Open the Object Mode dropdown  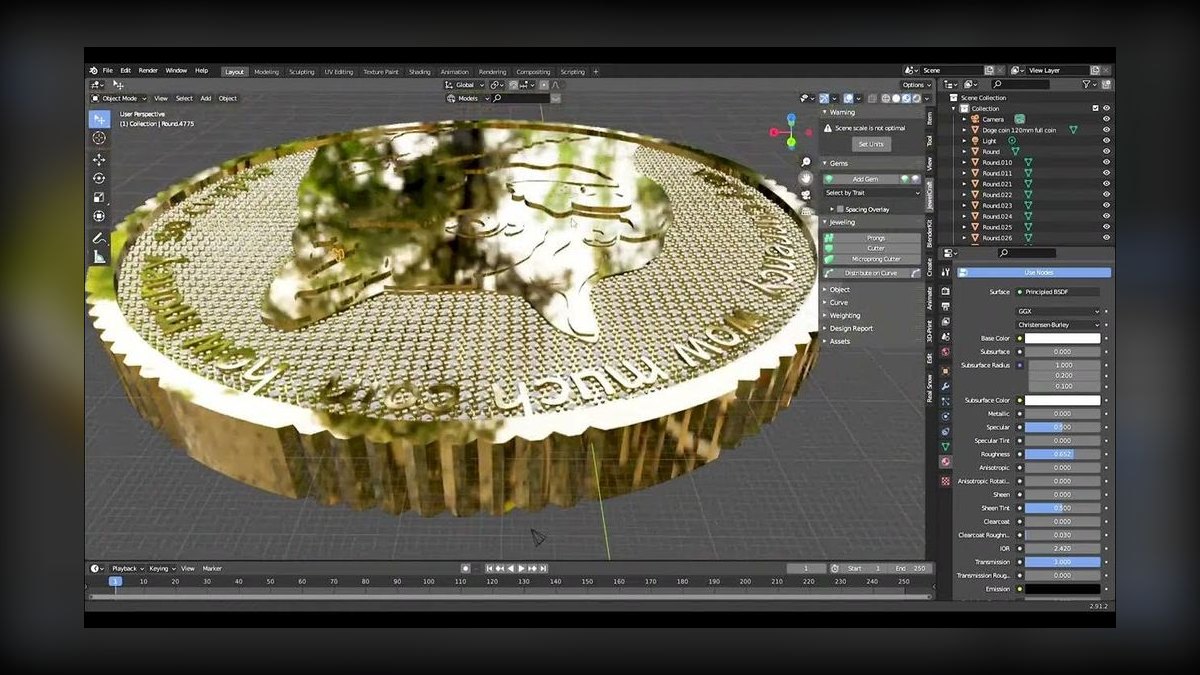118,98
